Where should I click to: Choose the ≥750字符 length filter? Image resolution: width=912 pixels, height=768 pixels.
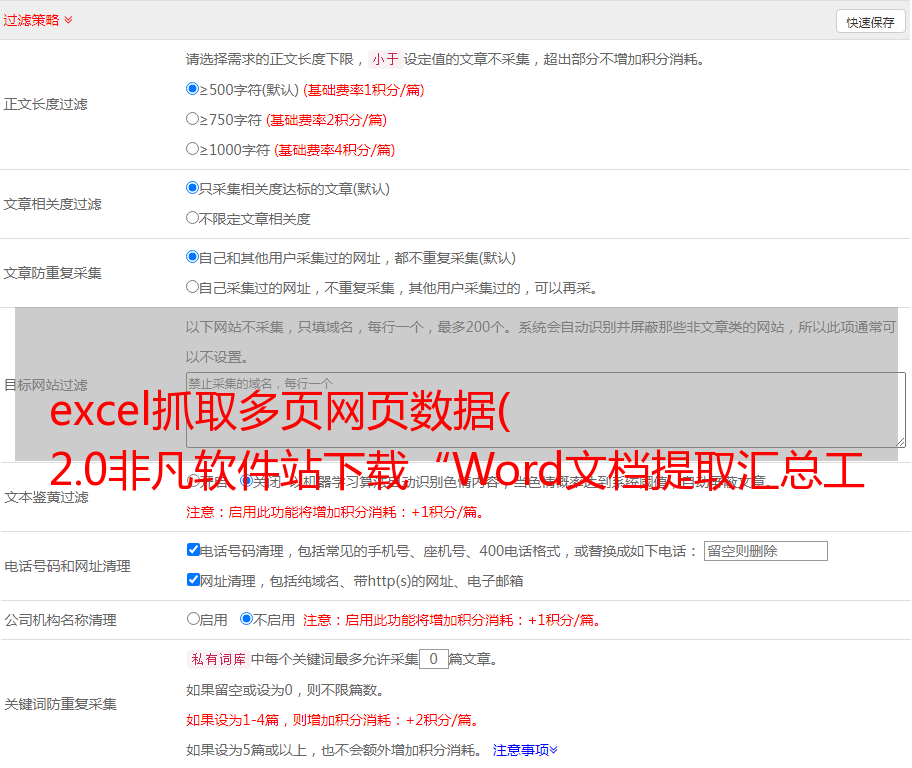(x=193, y=119)
